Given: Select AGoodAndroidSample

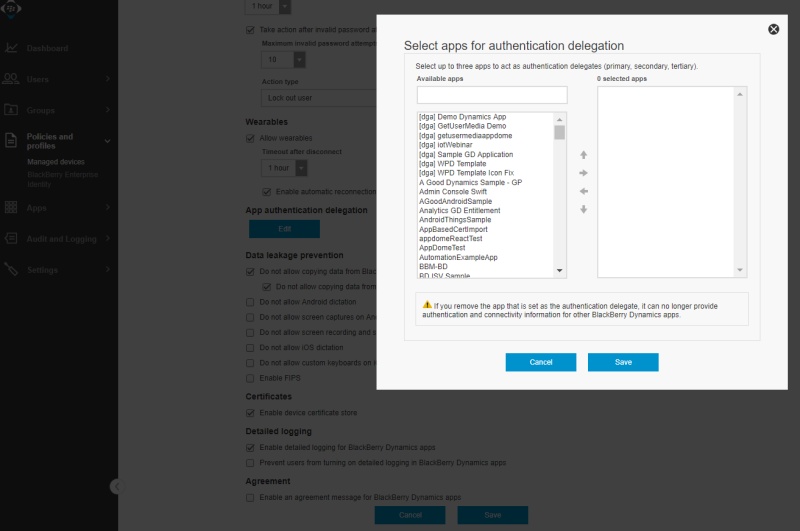Looking at the screenshot, I should 455,201.
